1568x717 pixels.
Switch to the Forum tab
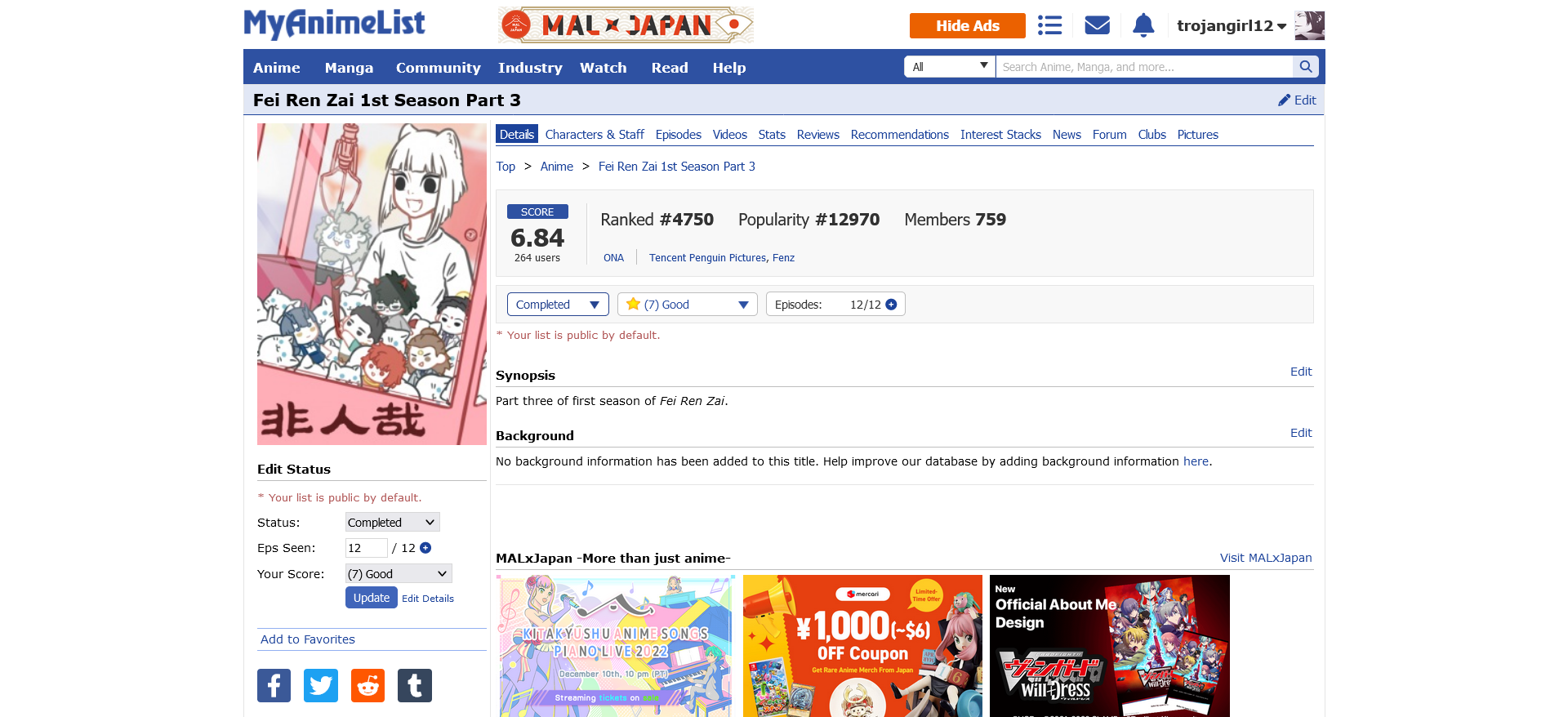tap(1110, 135)
